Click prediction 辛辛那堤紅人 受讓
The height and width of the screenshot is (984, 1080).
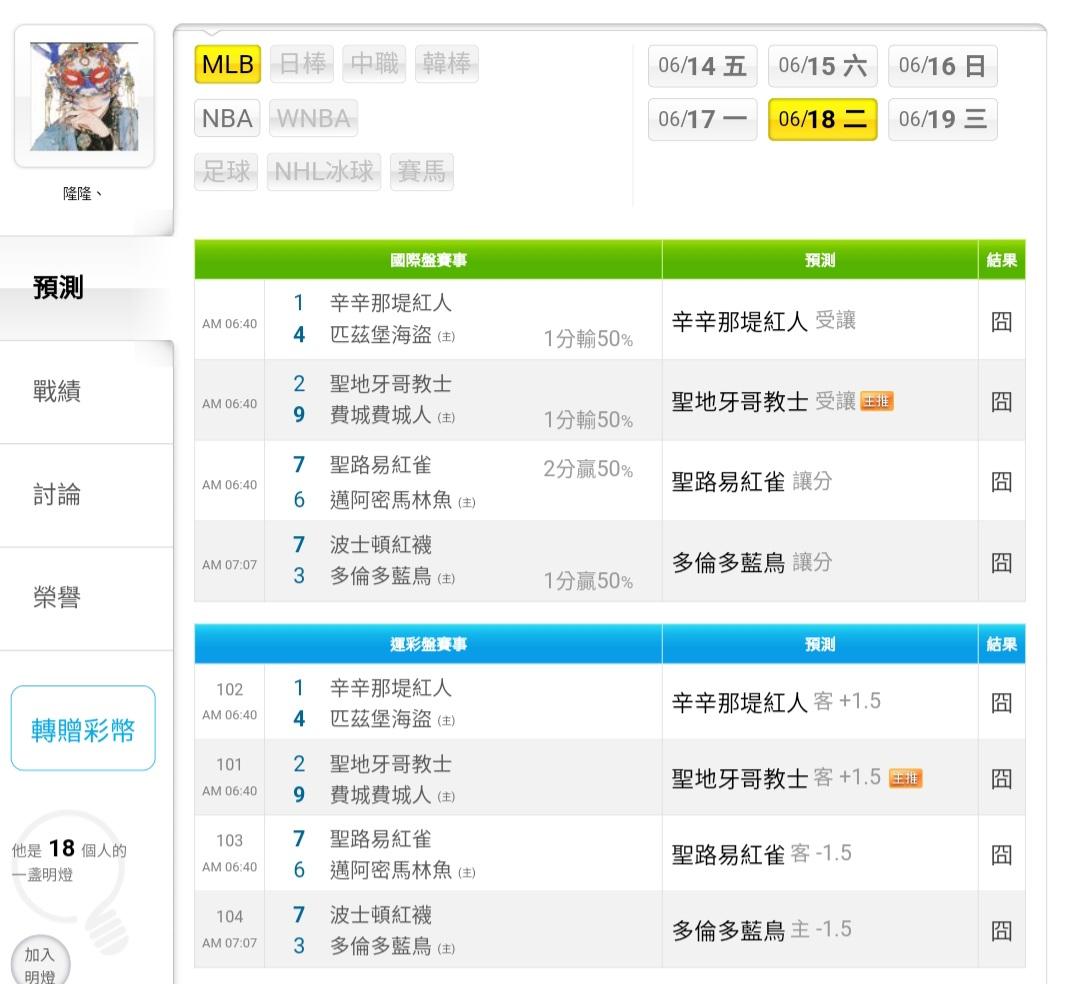764,321
